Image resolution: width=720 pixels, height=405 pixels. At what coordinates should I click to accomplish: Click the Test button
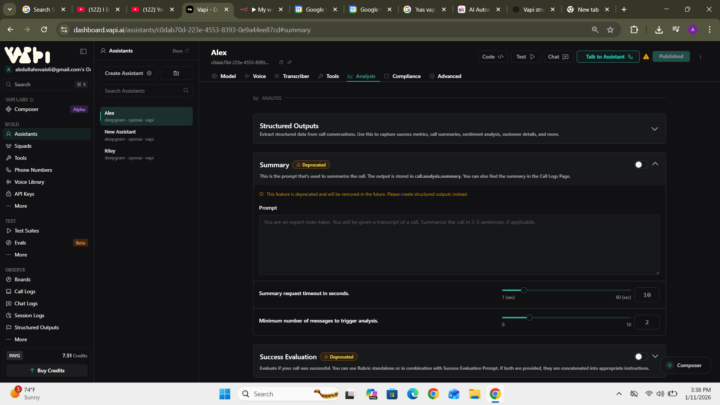[x=525, y=56]
